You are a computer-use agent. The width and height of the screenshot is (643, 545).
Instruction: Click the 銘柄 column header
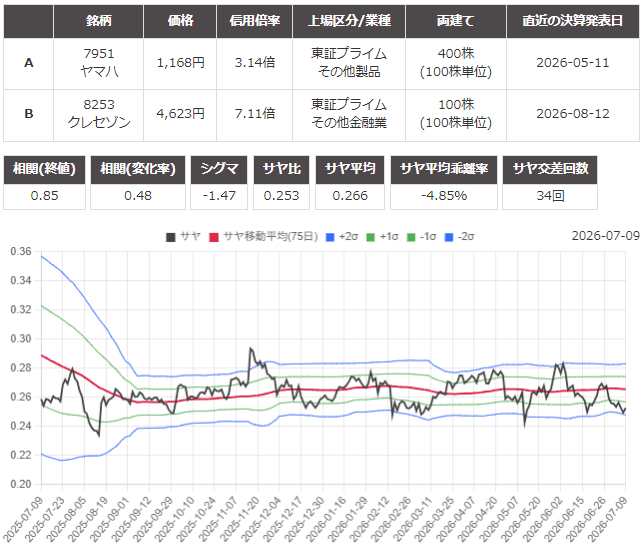98,21
